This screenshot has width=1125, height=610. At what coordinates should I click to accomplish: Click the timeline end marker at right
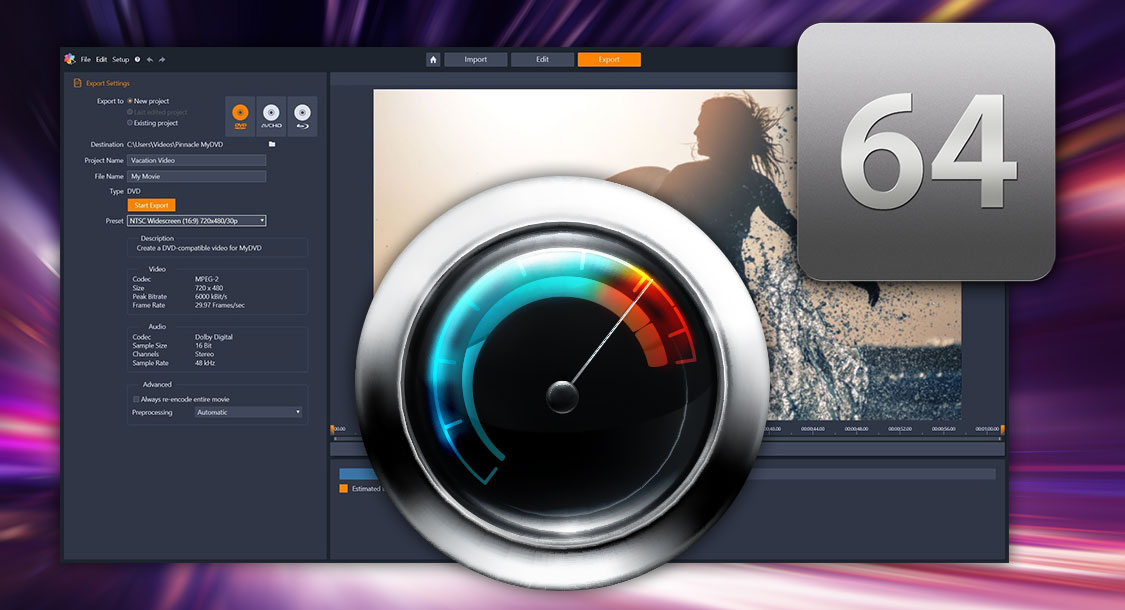tap(1002, 430)
